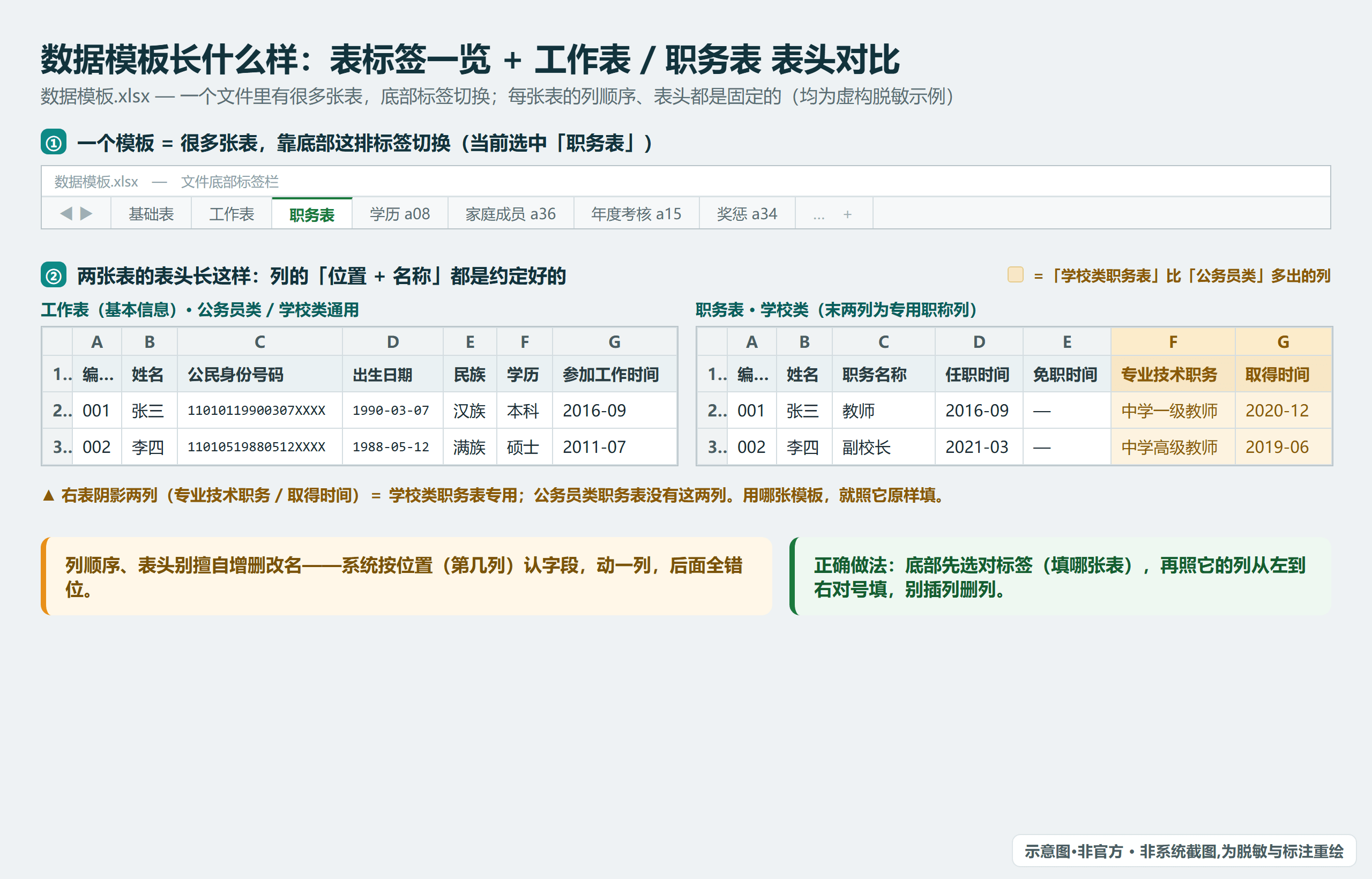Click the green 正确做法 tip box
Screen dimensions: 1372x879
point(1061,577)
